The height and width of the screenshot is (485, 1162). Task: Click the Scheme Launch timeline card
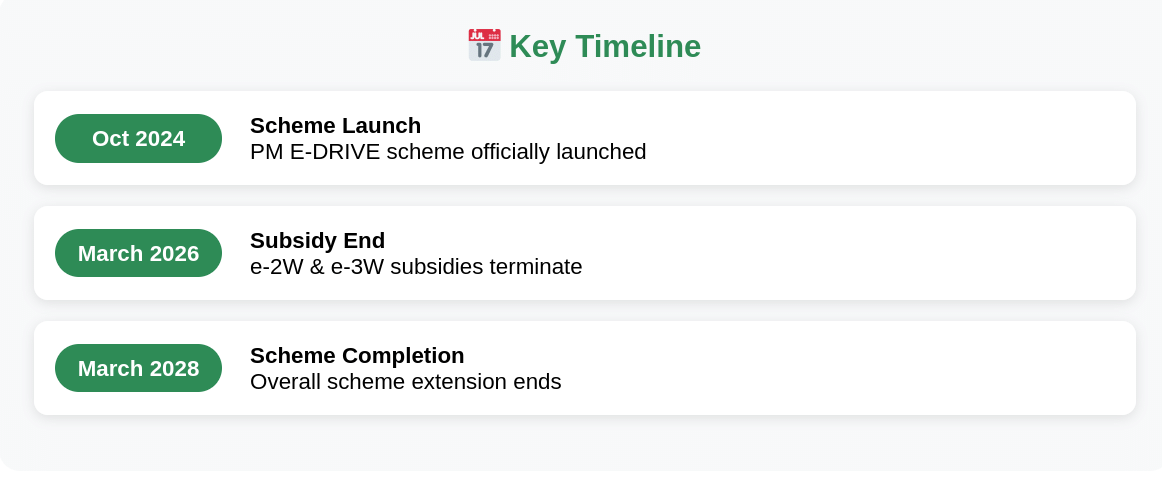[585, 139]
